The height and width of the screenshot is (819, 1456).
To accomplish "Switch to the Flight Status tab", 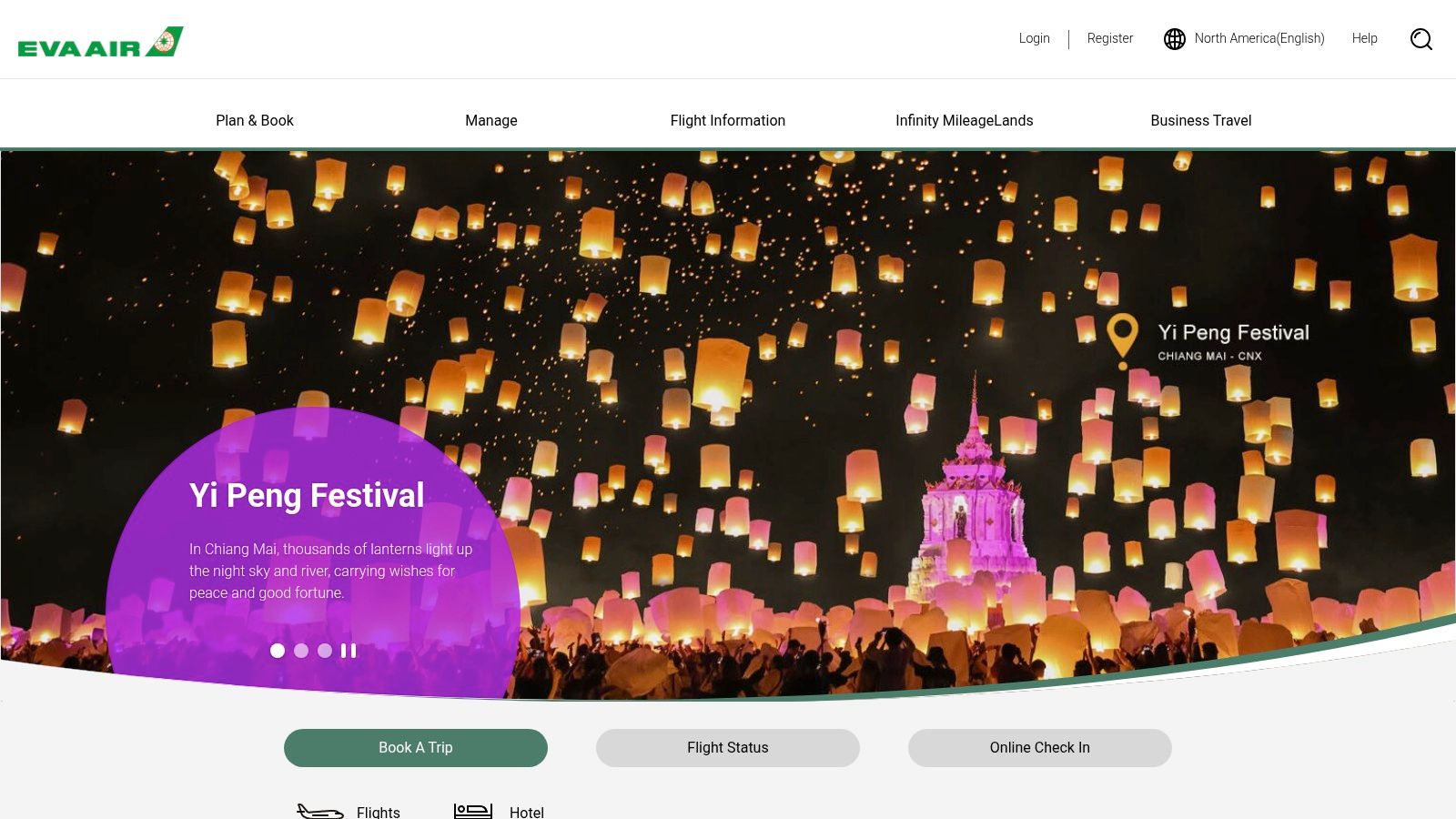I will coord(728,748).
